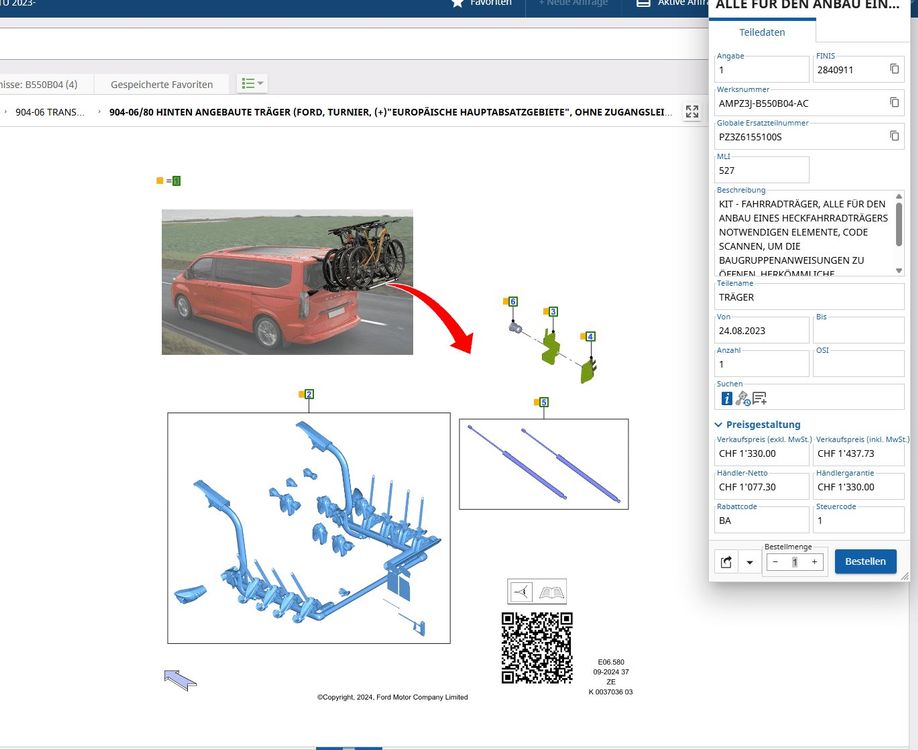
Task: Click the Beschreibung scrollbar thumb
Action: pos(899,225)
